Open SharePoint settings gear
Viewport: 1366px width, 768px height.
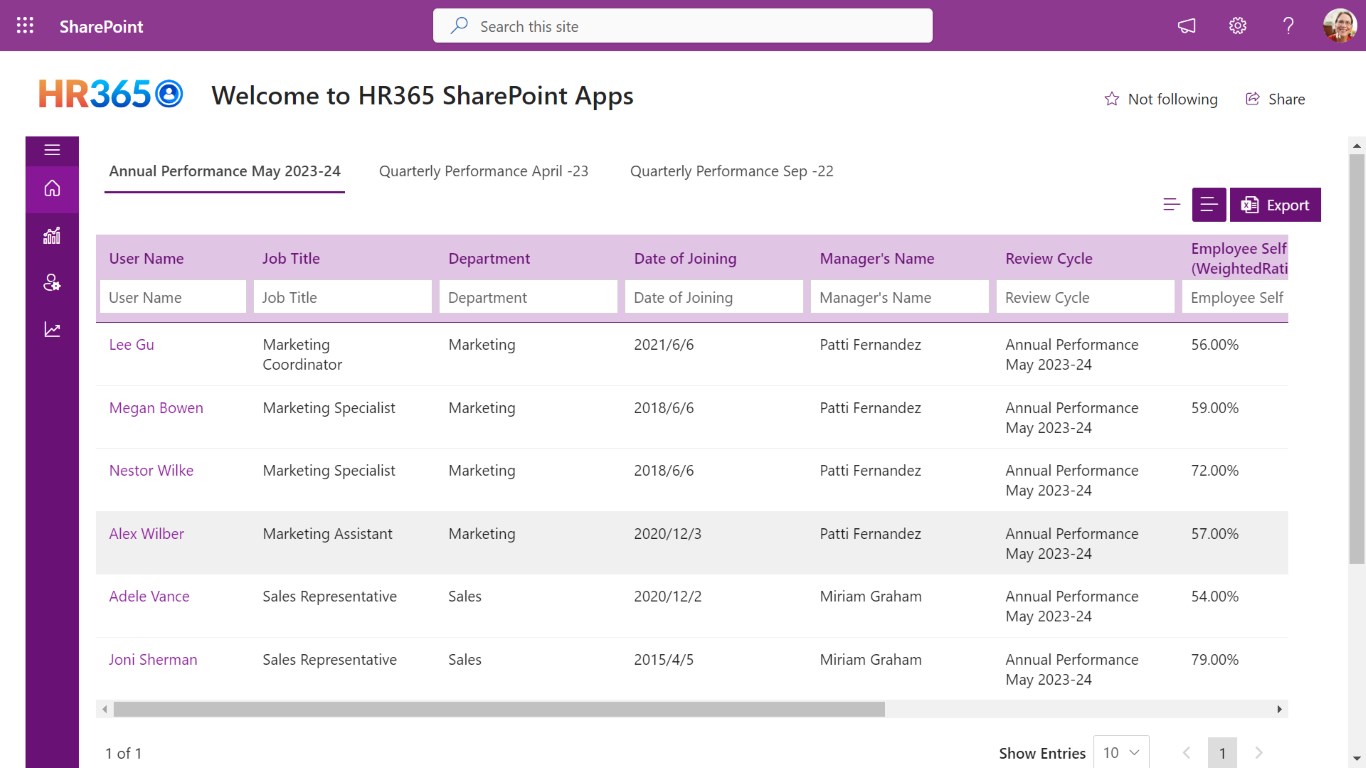[x=1238, y=26]
